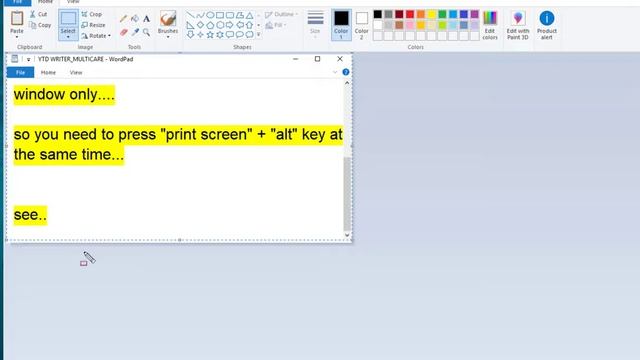
Task: Pick the Polygon shape
Action: [240, 15]
